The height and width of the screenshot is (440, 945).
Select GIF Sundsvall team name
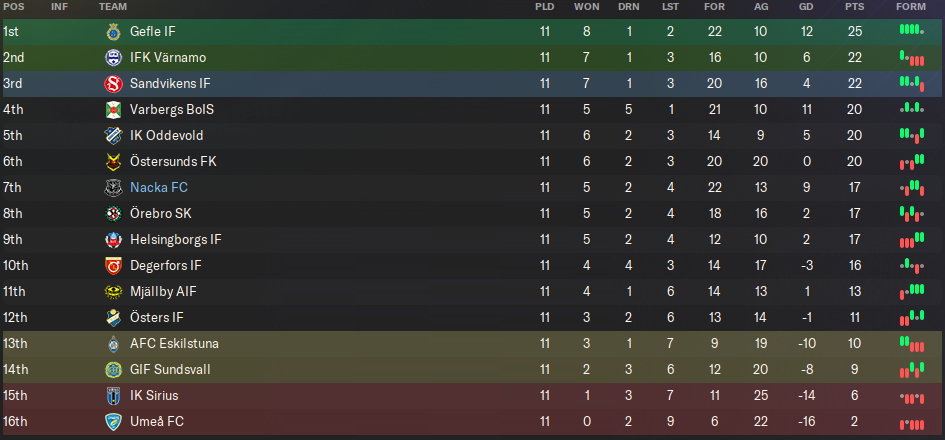tap(170, 370)
